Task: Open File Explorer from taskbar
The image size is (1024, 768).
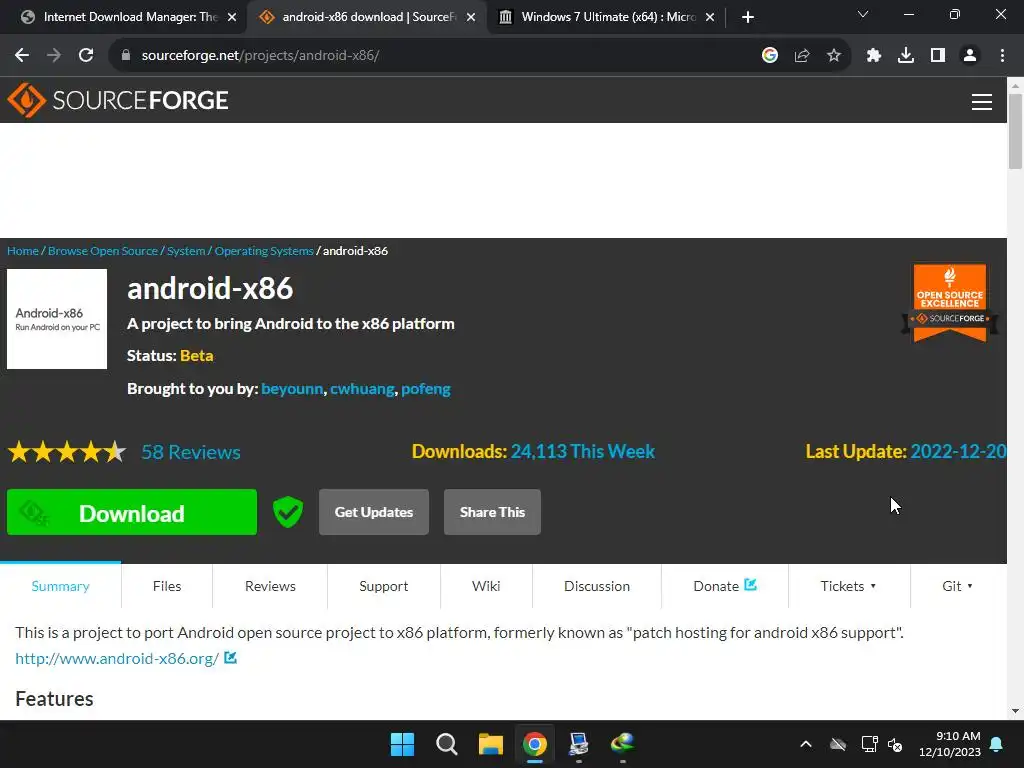Action: pyautogui.click(x=490, y=744)
